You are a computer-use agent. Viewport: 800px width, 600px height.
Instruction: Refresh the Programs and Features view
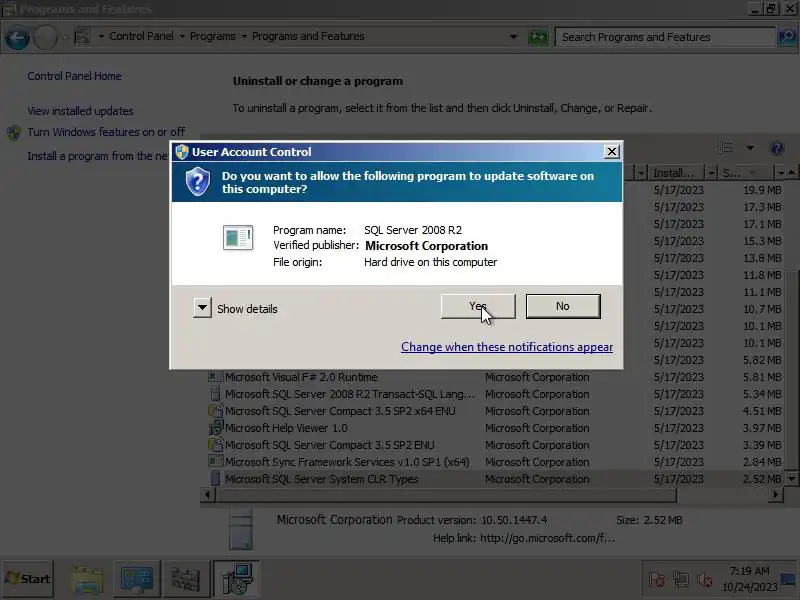(537, 37)
